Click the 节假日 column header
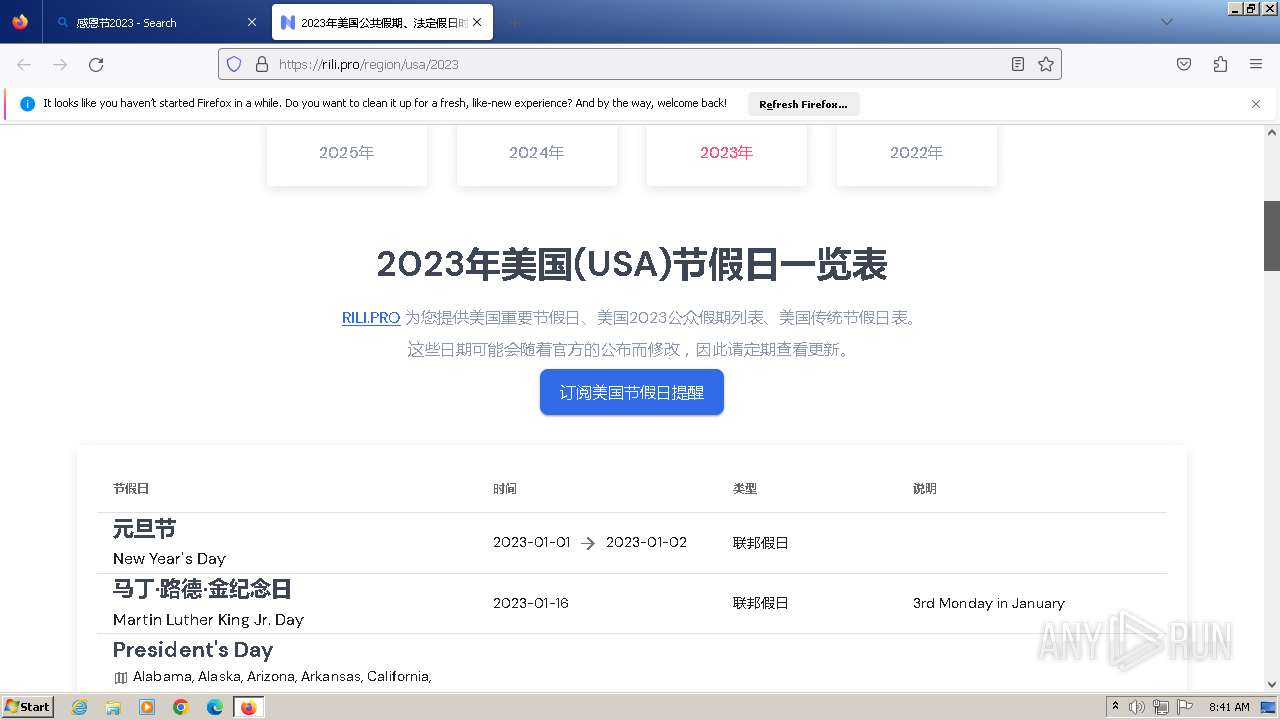 [x=131, y=489]
